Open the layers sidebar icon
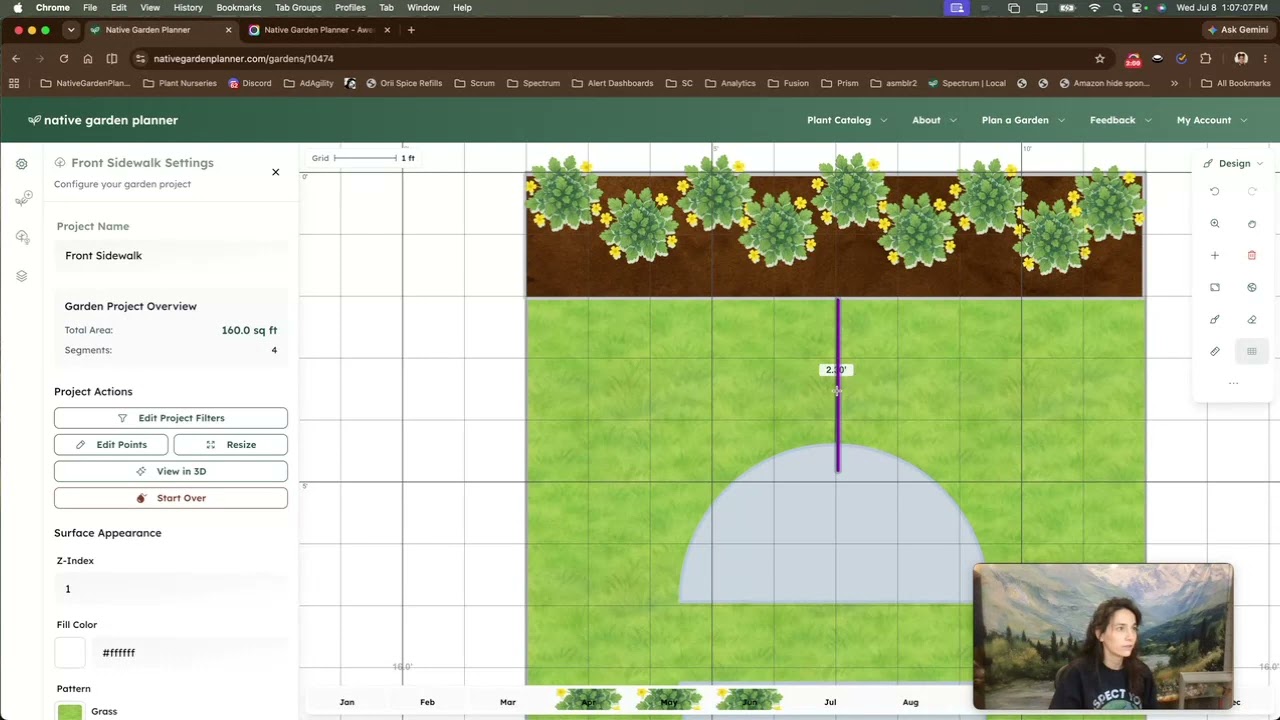The height and width of the screenshot is (720, 1280). coord(22,276)
